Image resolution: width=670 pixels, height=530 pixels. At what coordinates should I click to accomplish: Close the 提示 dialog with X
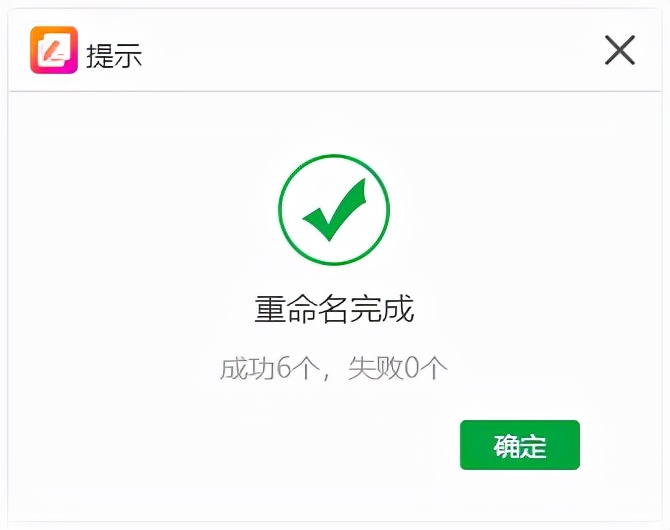[x=620, y=50]
